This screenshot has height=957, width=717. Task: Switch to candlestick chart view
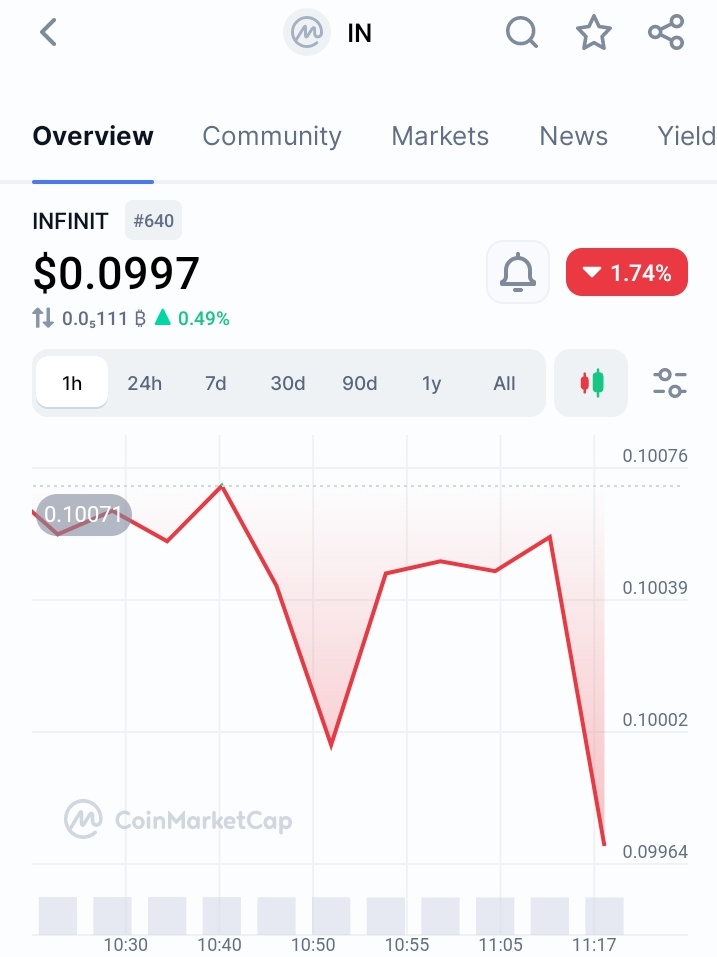click(x=591, y=383)
